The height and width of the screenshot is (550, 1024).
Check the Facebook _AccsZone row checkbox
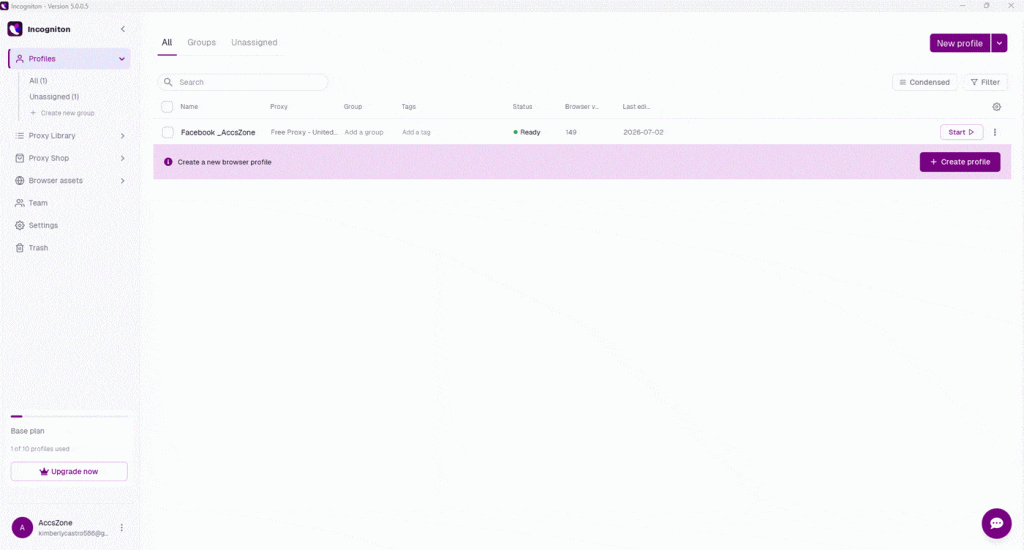pos(168,132)
